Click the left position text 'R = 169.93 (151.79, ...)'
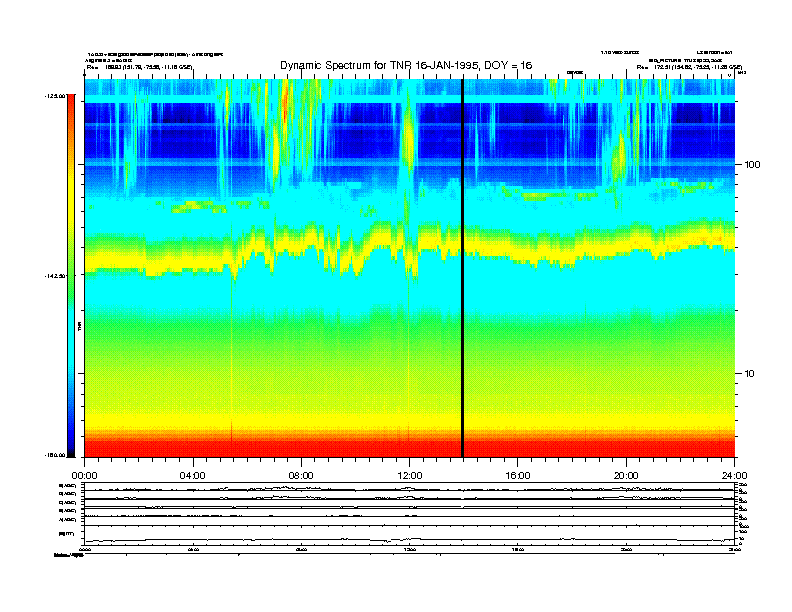Image resolution: width=792 pixels, height=612 pixels. (139, 67)
